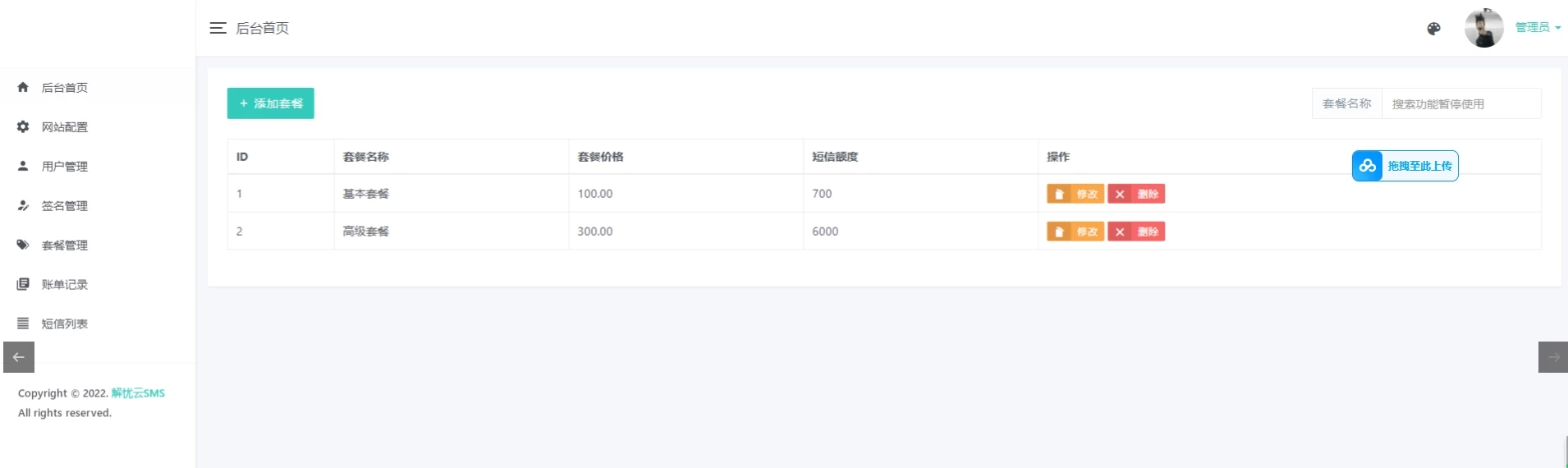Image resolution: width=1568 pixels, height=468 pixels.
Task: Delete the 高级套餐 row
Action: [1136, 232]
